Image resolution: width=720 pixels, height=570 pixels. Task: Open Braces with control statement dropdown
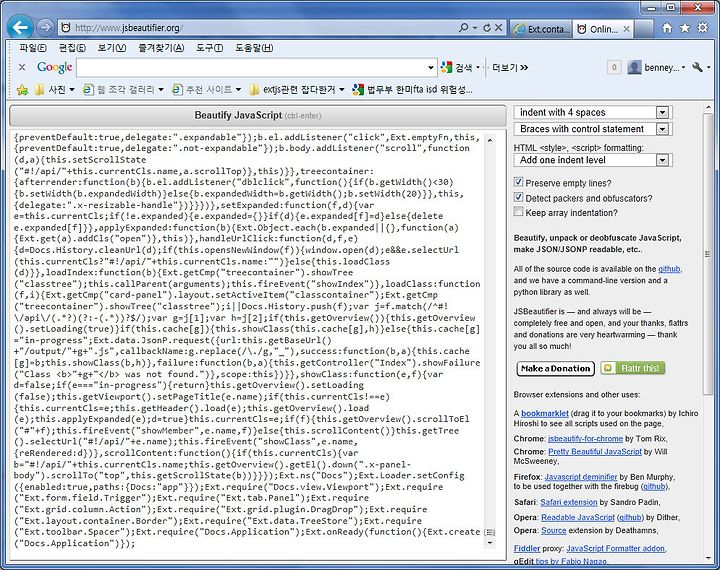click(x=593, y=129)
